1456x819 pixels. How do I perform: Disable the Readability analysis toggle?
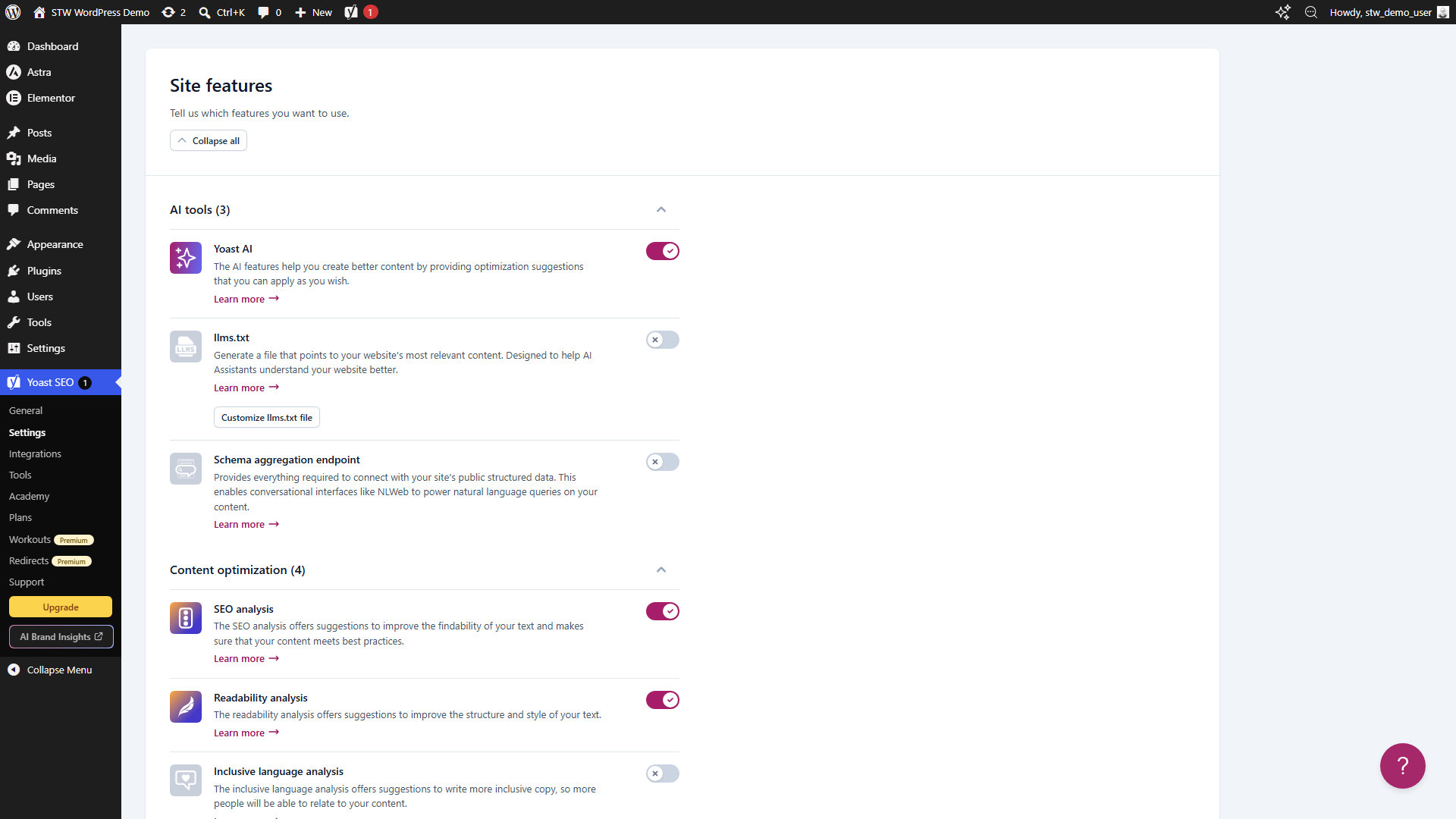(663, 700)
